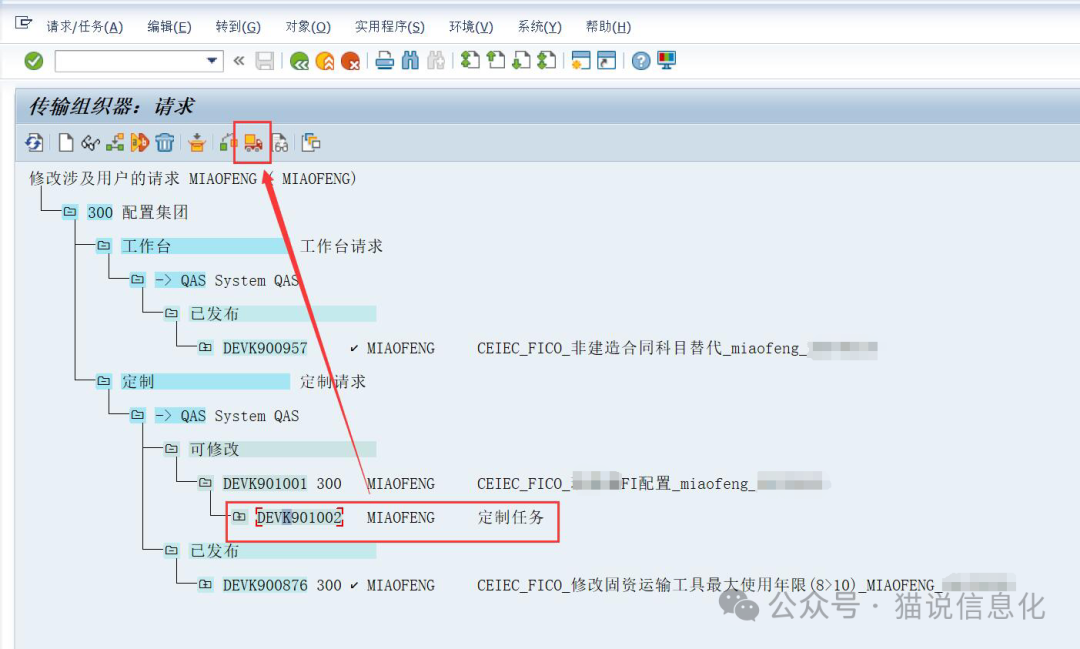Screen dimensions: 1080x649
Task: Open the system menu icon before 请求/任务
Action: tap(23, 24)
